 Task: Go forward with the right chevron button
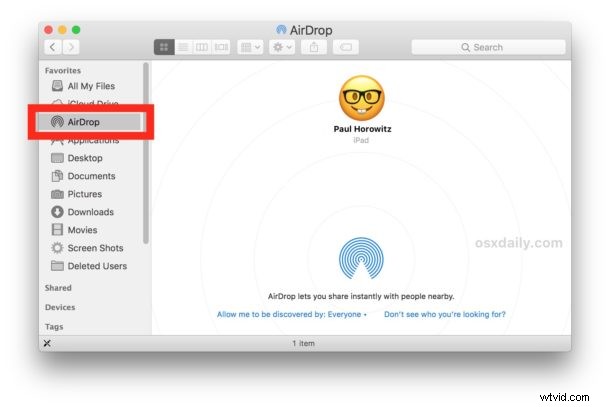[70, 47]
